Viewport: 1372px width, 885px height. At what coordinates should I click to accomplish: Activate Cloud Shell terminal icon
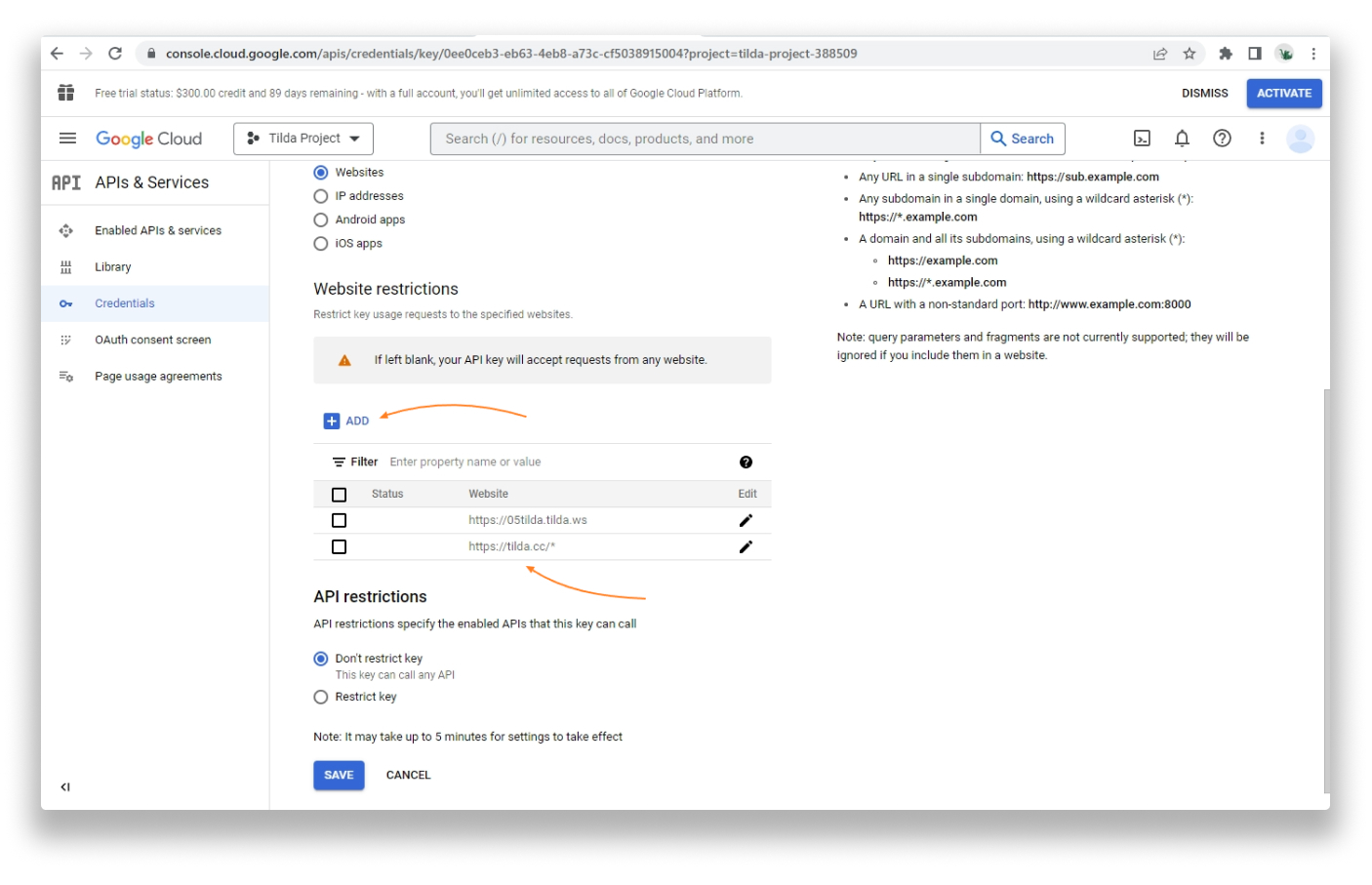pos(1142,139)
